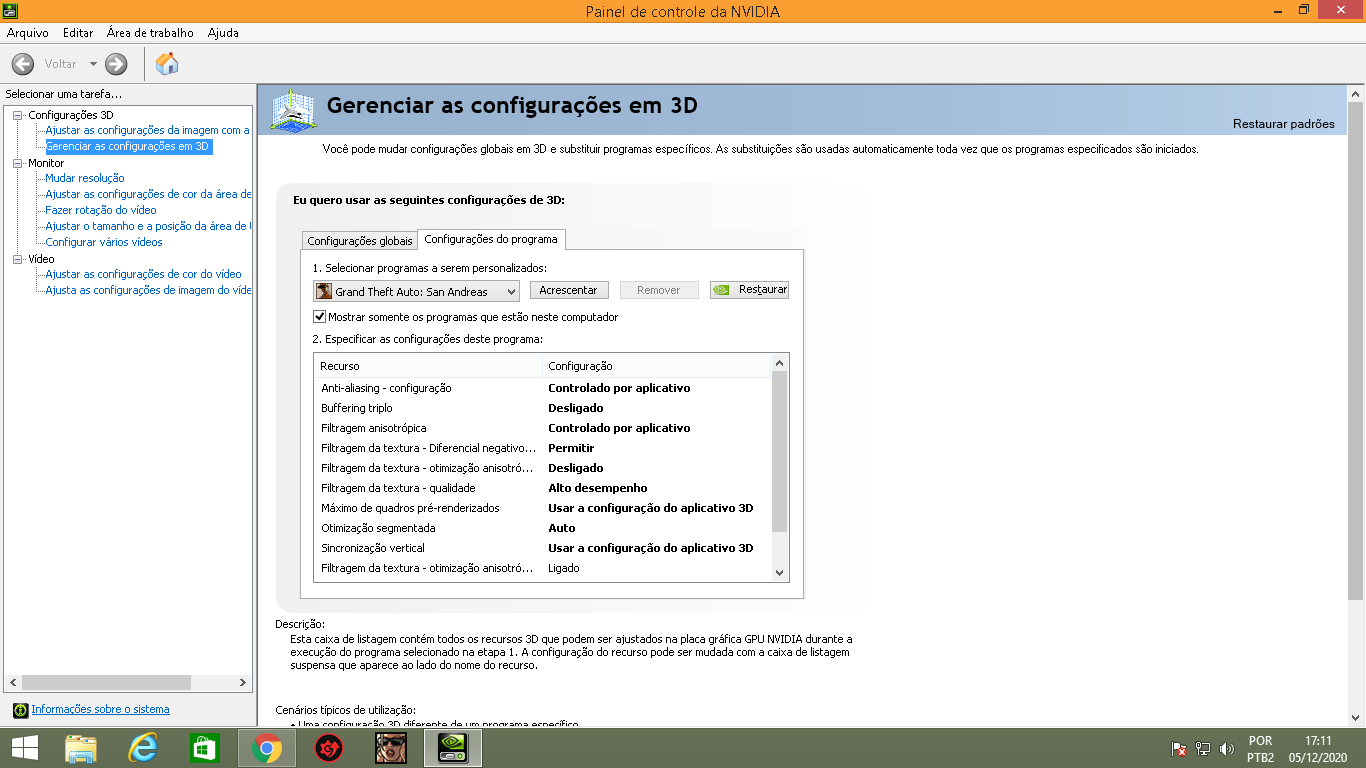Open Google Chrome from taskbar
The height and width of the screenshot is (768, 1366).
pos(266,748)
